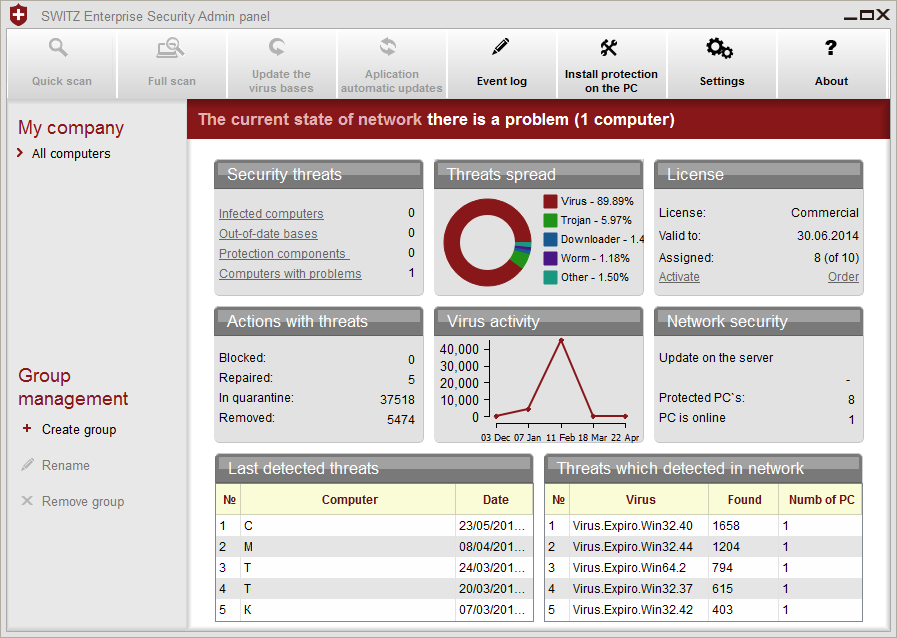Open the Event log pencil icon
Screen dimensions: 897x638
click(501, 47)
